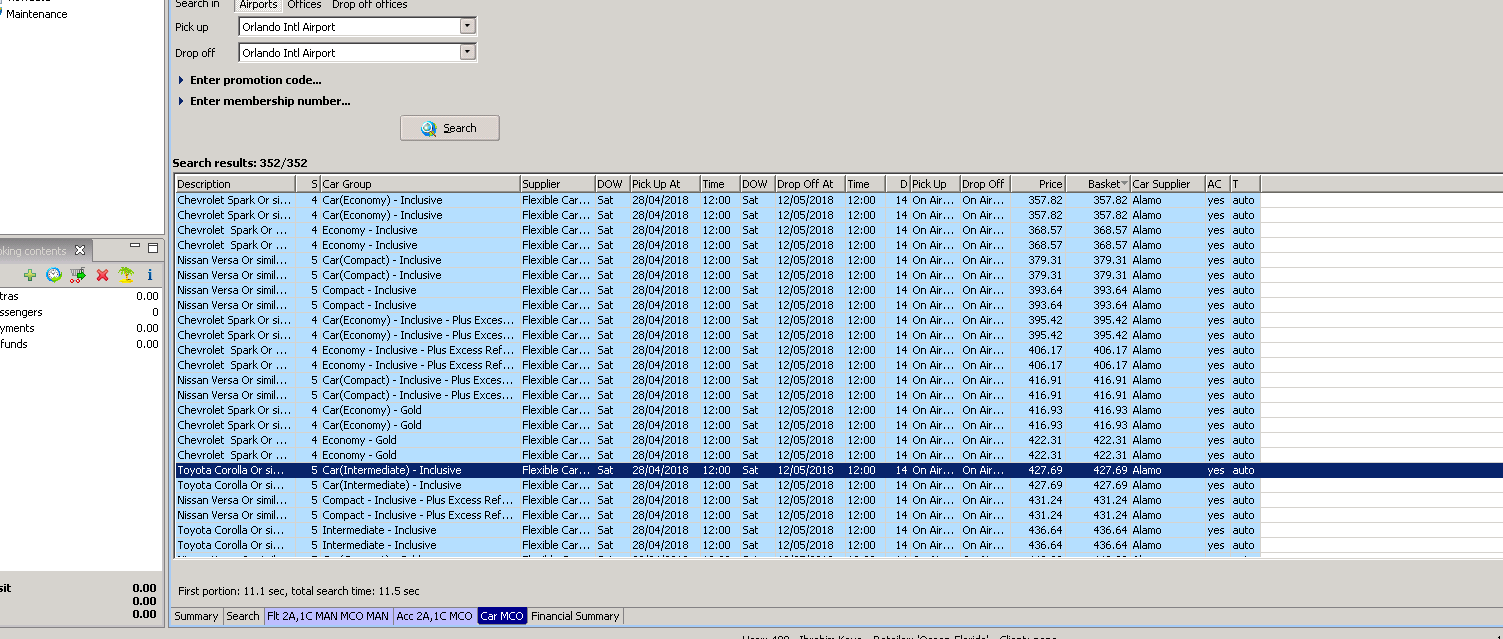The height and width of the screenshot is (639, 1503).
Task: Click the blue information icon
Action: pos(150,275)
